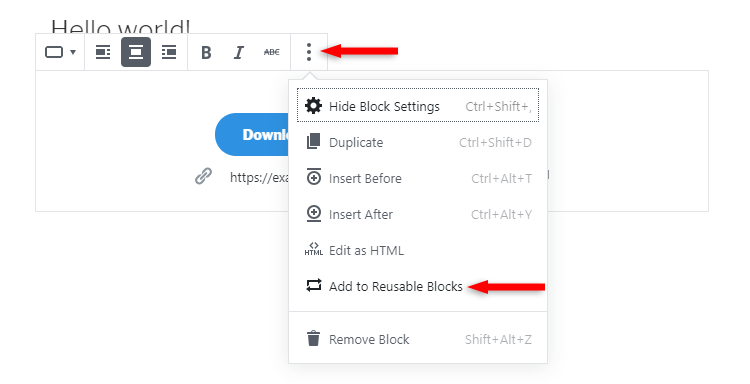Image resolution: width=750 pixels, height=384 pixels.
Task: Select the Align left icon
Action: click(103, 52)
